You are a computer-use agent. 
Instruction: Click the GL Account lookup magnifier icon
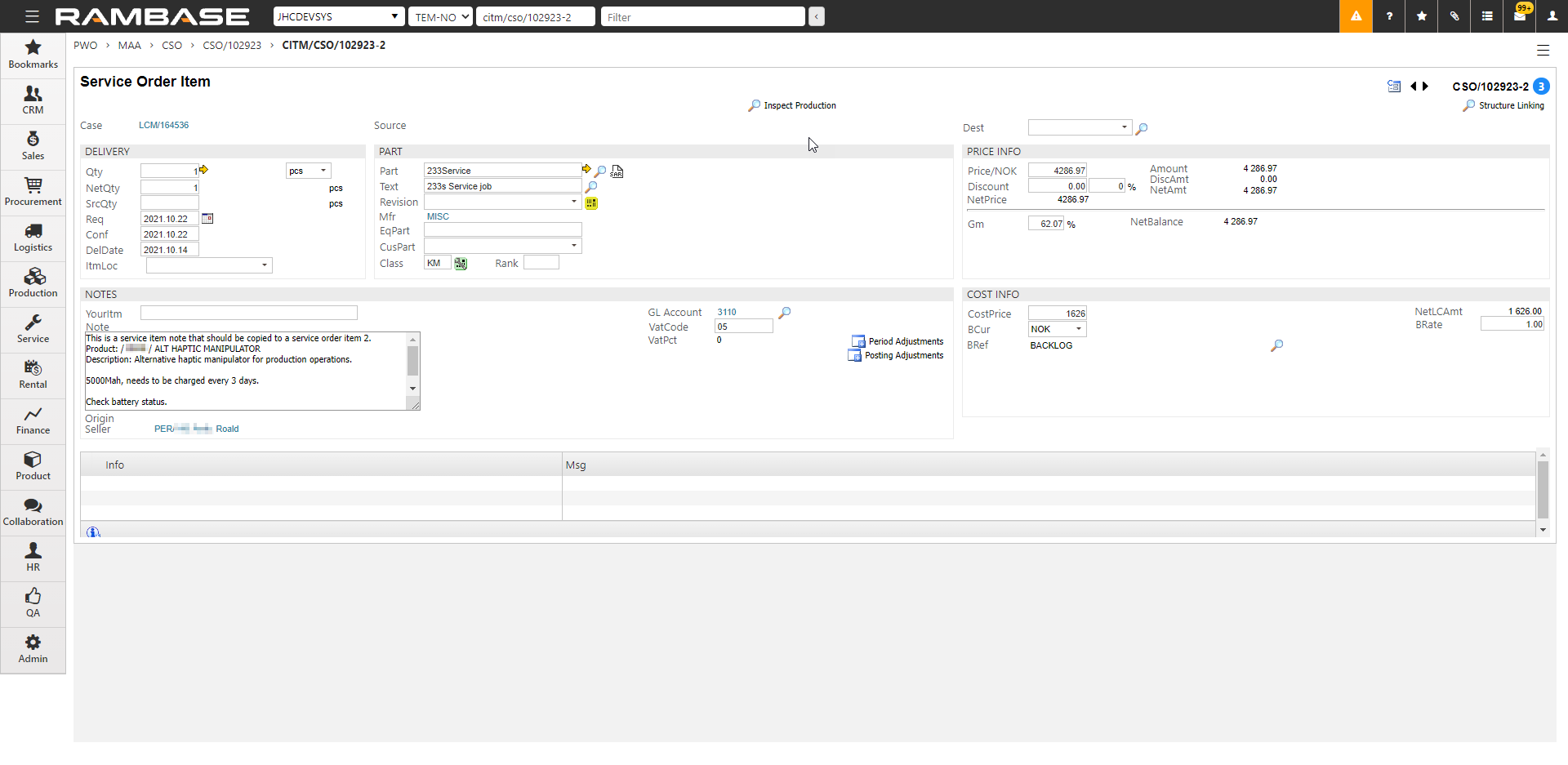[x=785, y=313]
